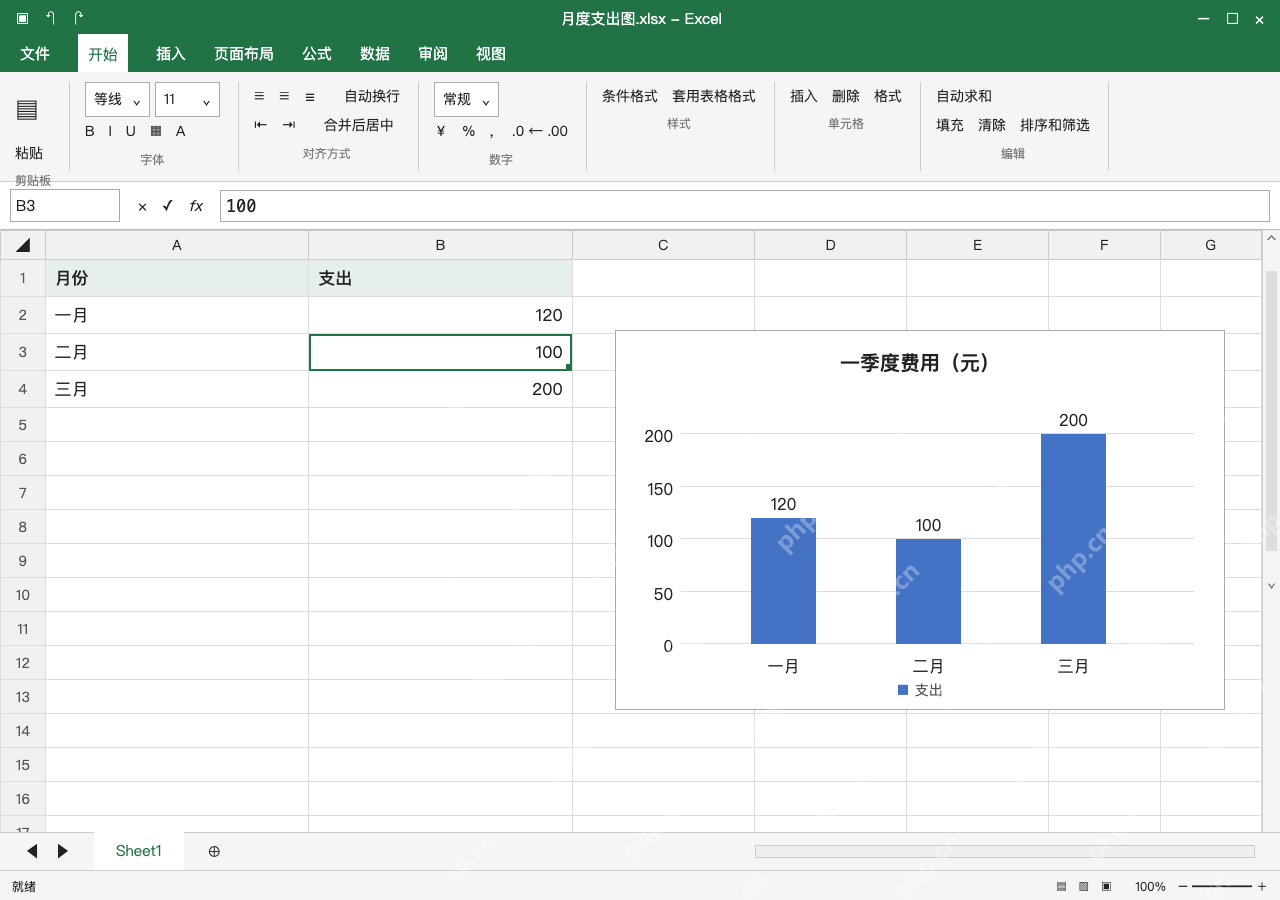1280x900 pixels.
Task: Open the 等线 font name dropdown
Action: coord(118,100)
